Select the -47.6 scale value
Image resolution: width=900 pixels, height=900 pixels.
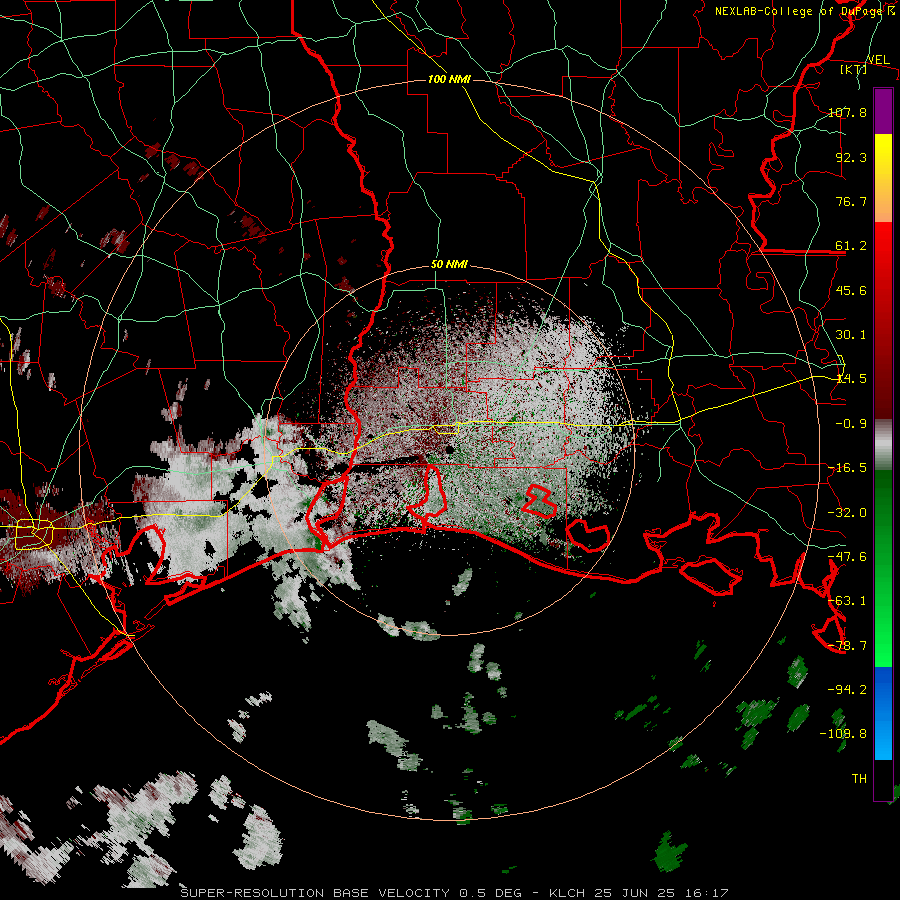(847, 557)
